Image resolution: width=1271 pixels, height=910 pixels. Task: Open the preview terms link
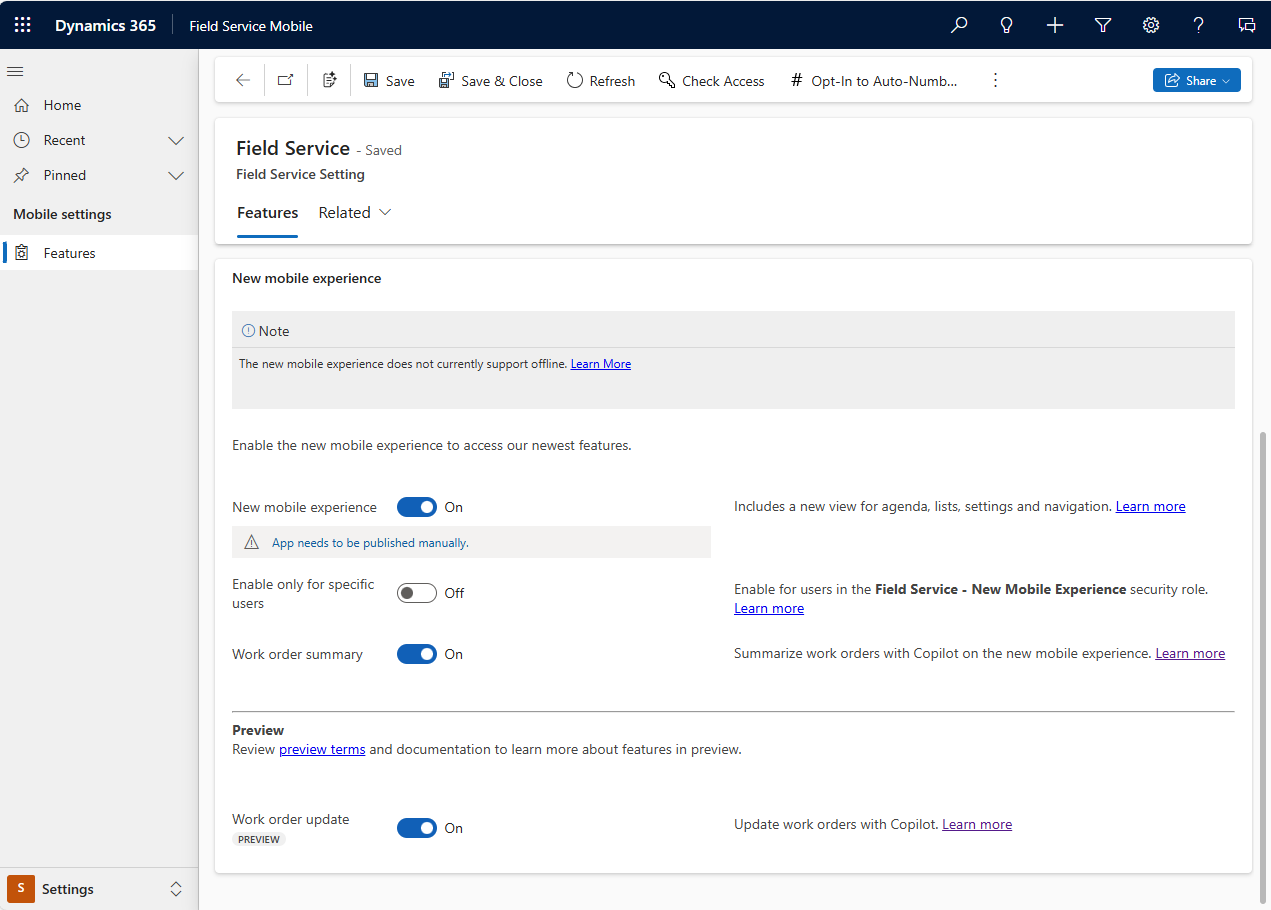322,749
